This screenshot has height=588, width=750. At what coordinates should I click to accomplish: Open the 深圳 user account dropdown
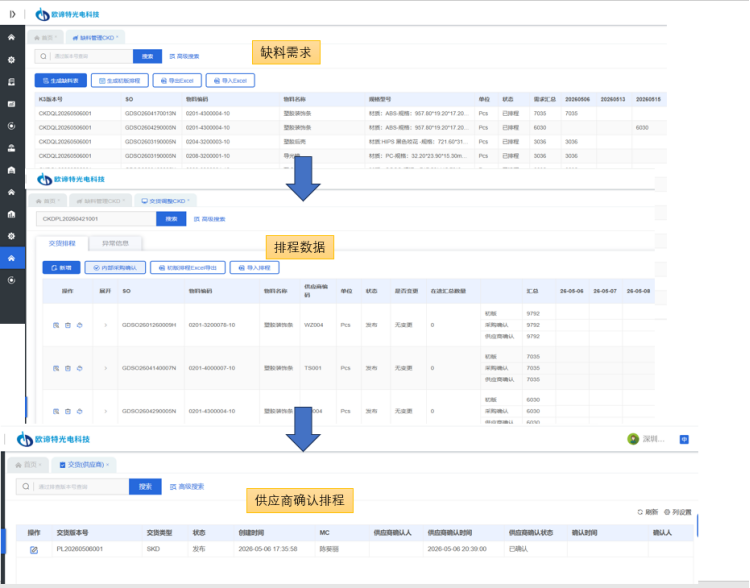pyautogui.click(x=646, y=439)
